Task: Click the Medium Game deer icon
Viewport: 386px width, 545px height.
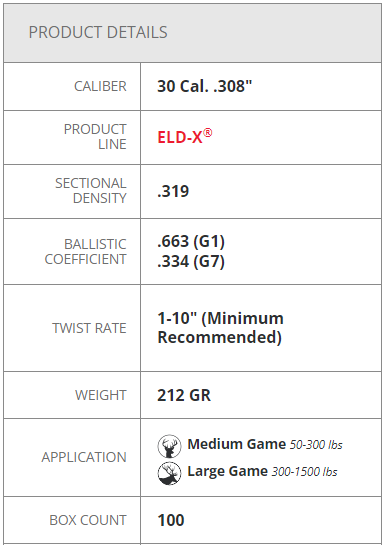Action: (x=169, y=446)
